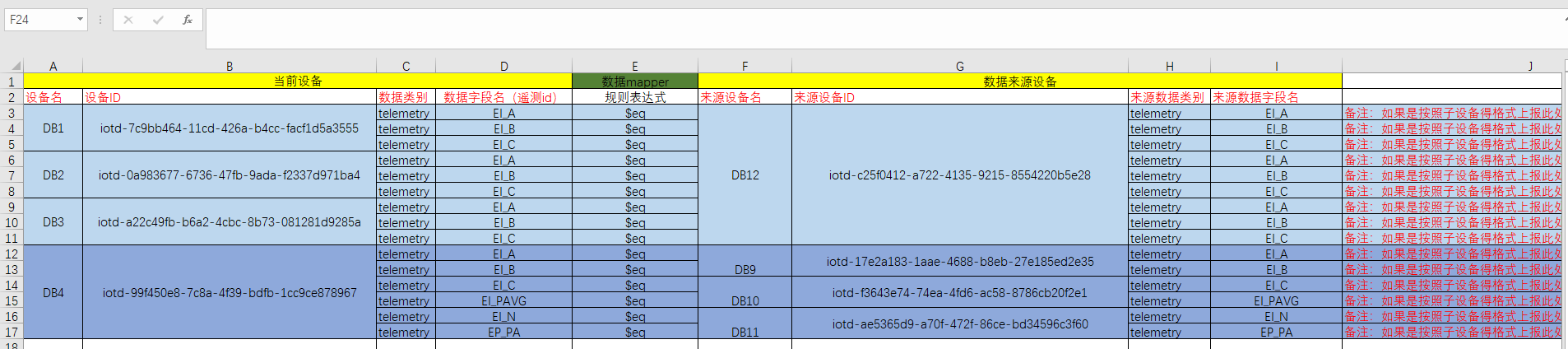Select the DB12 source device cell
The image size is (1568, 349).
click(745, 174)
